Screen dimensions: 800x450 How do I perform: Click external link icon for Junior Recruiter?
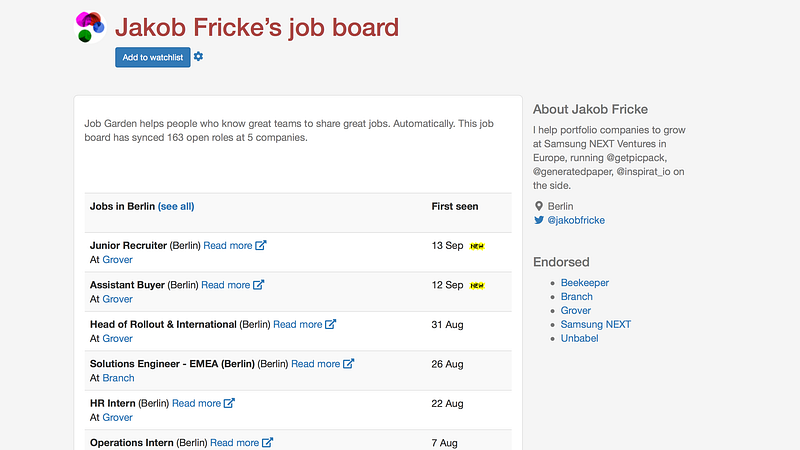click(261, 245)
